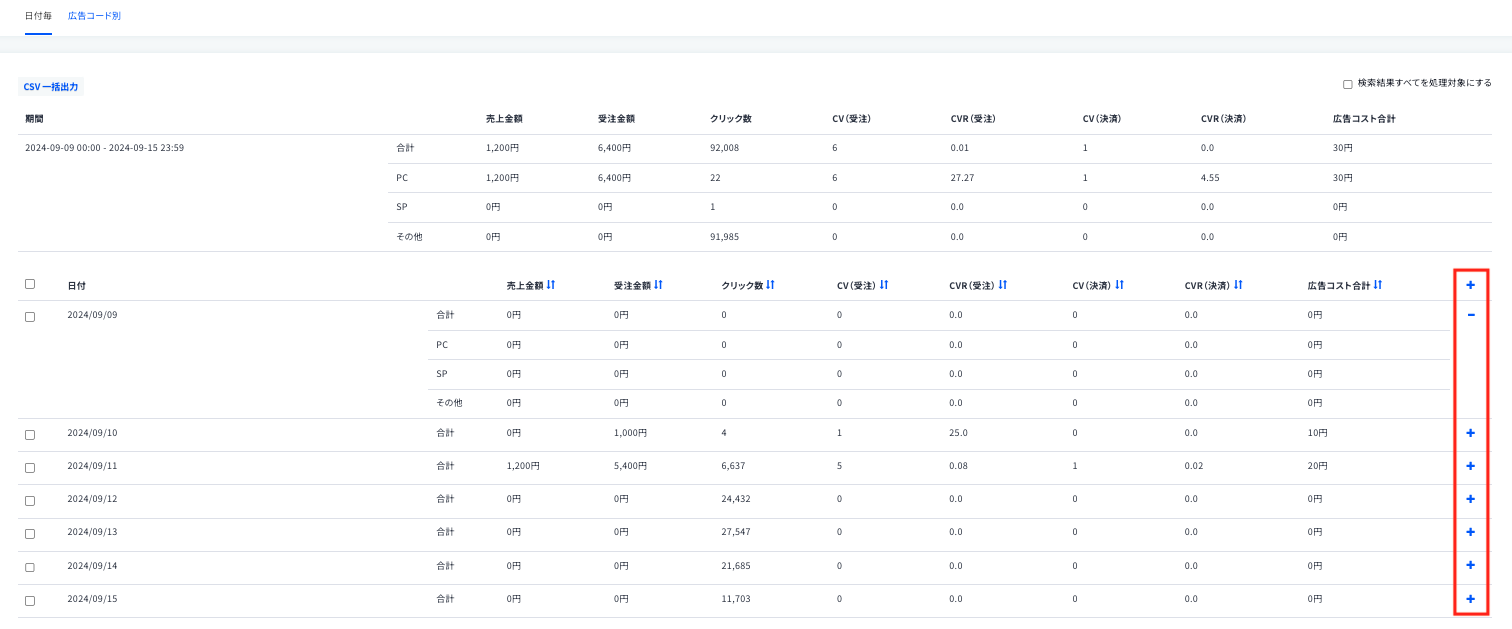Sort by クリック数 column arrows
Screen dimensions: 1512x629
(x=770, y=285)
